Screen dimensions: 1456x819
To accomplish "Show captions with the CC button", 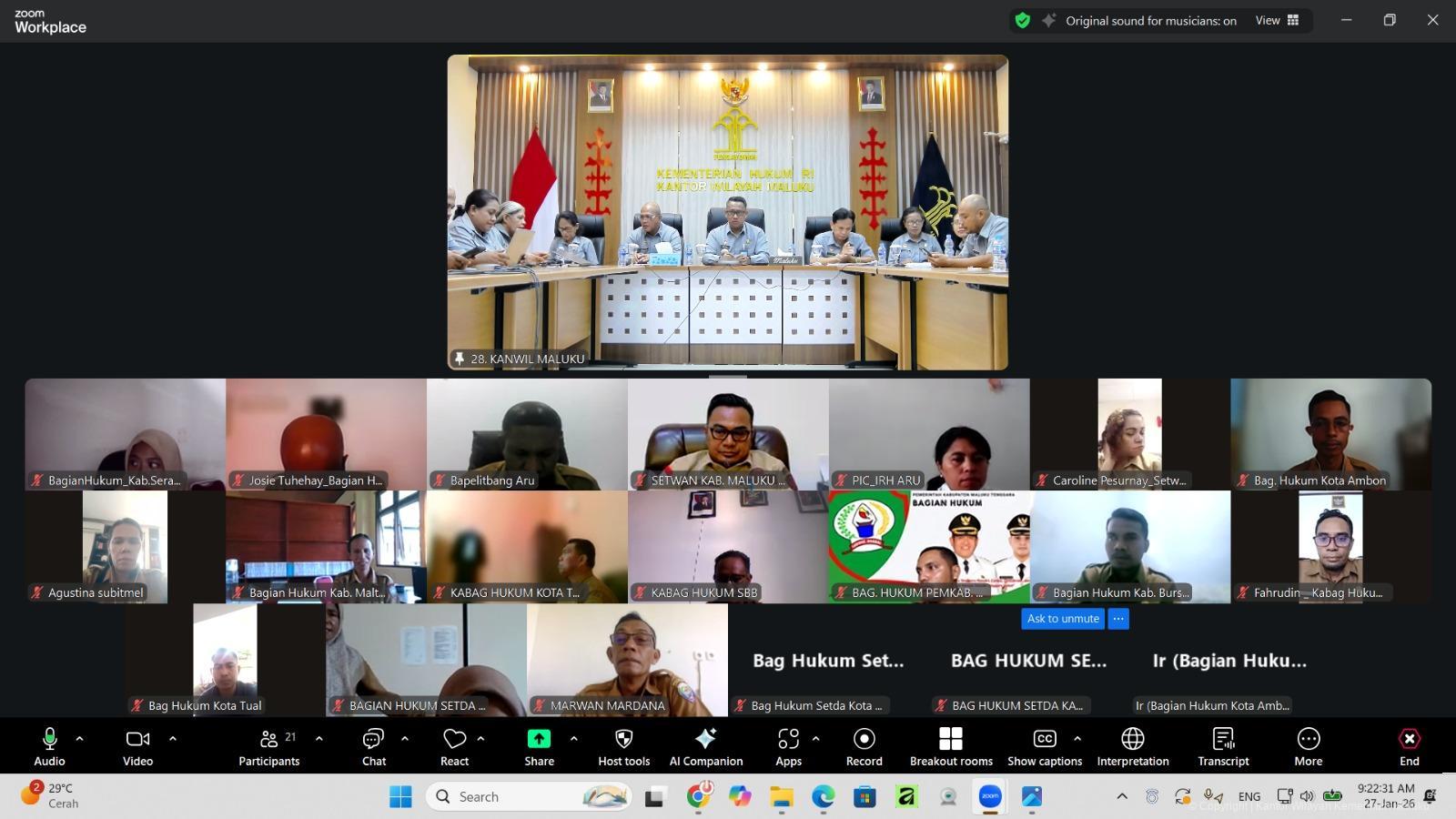I will tap(1044, 739).
